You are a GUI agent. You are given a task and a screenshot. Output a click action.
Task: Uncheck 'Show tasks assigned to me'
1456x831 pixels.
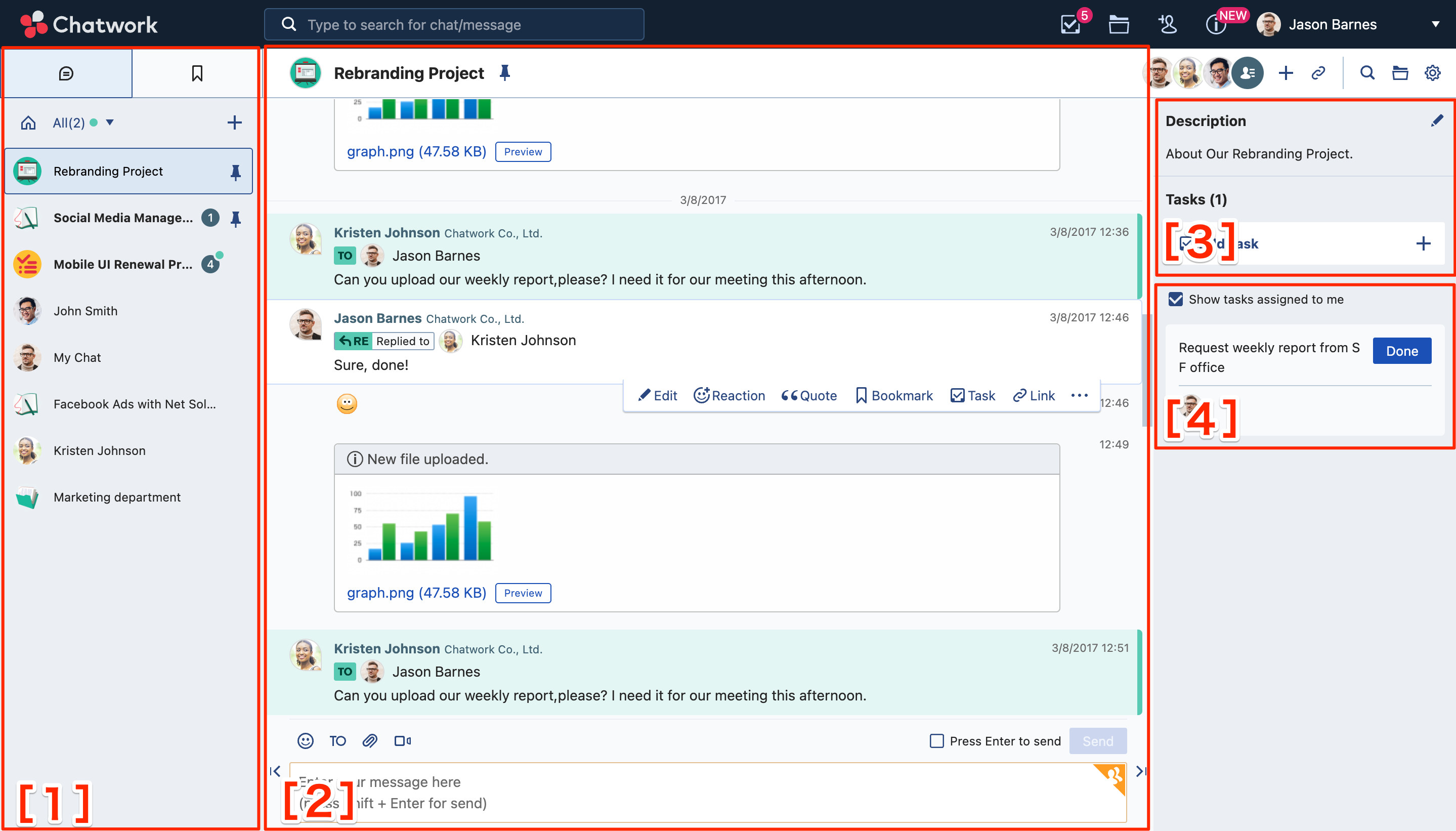[x=1174, y=299]
